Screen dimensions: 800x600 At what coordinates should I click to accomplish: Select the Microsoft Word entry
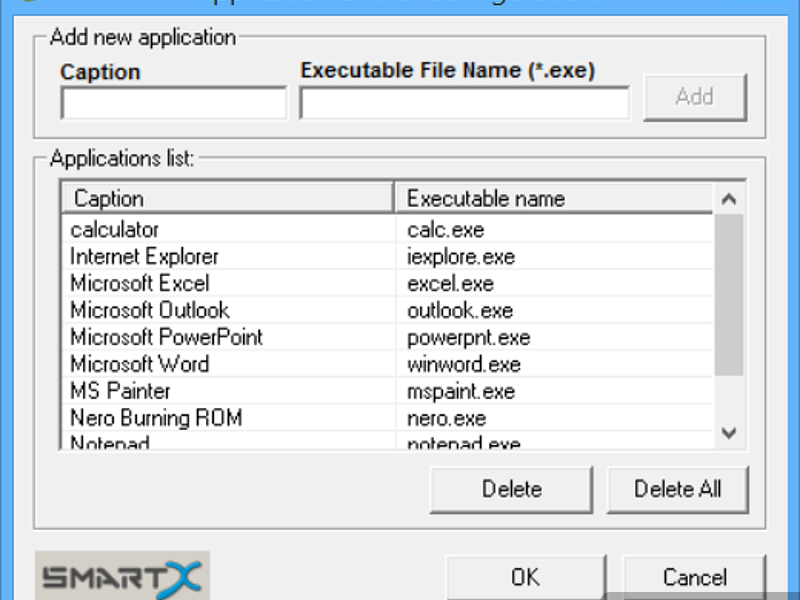pos(387,364)
